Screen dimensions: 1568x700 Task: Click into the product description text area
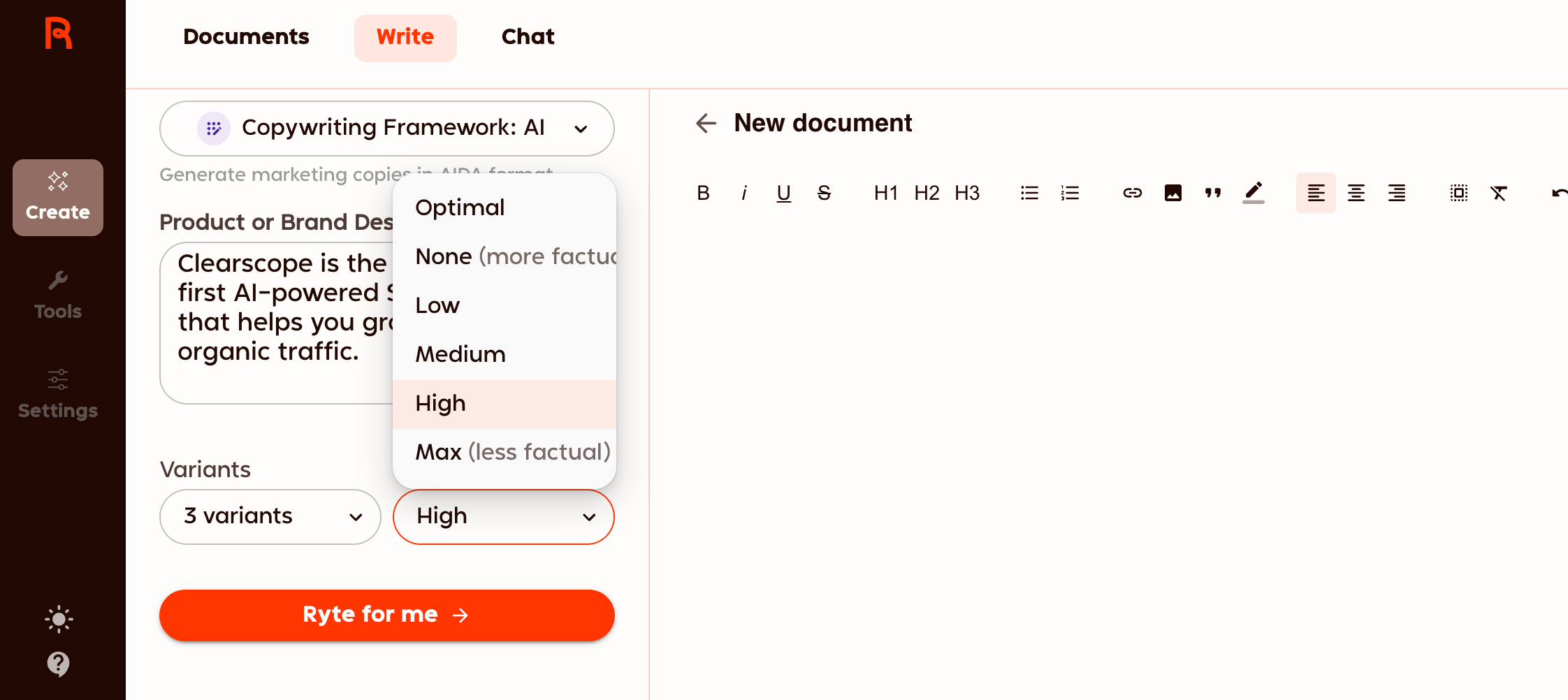click(277, 323)
